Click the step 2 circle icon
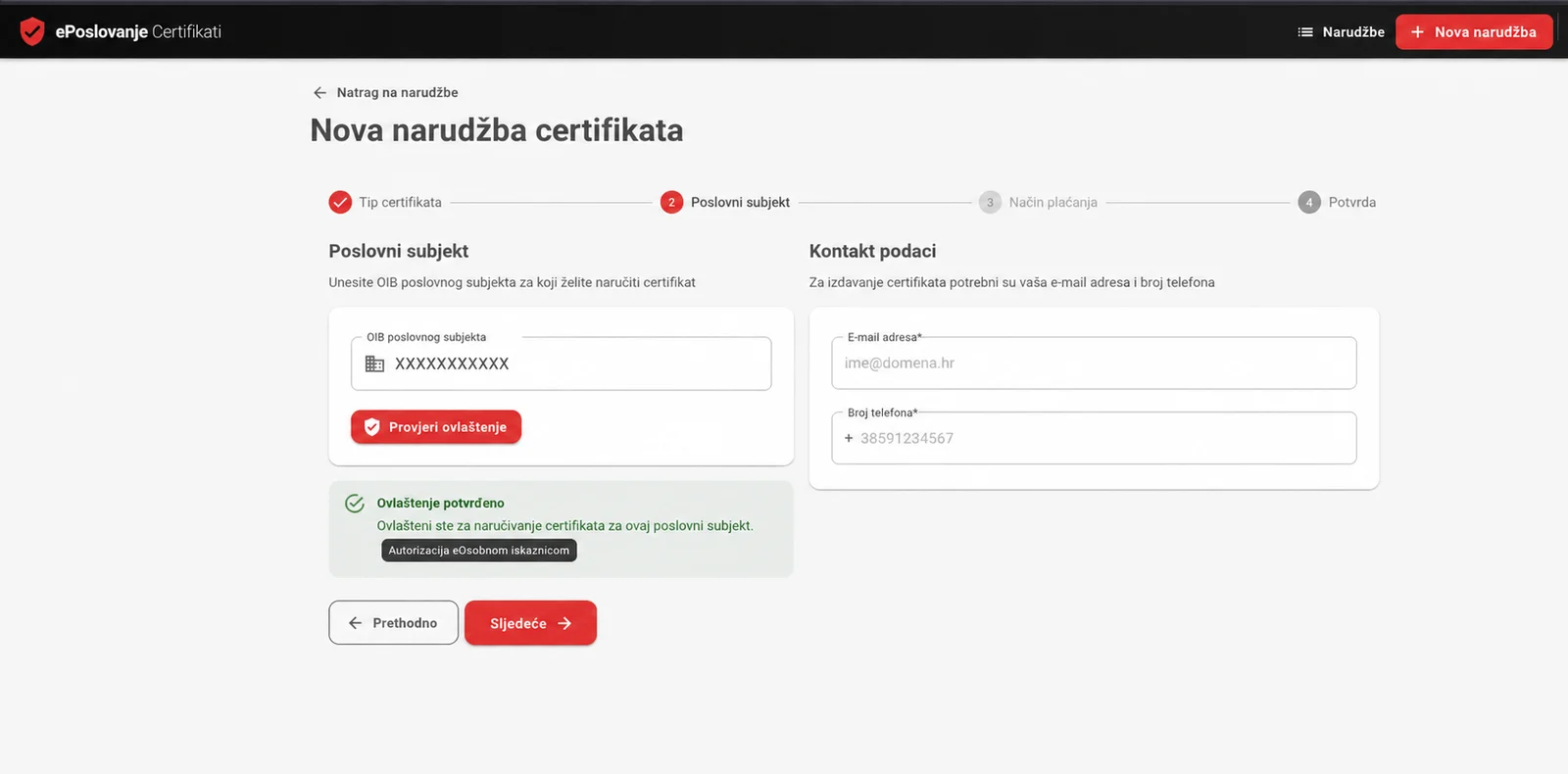This screenshot has width=1568, height=774. click(x=671, y=202)
